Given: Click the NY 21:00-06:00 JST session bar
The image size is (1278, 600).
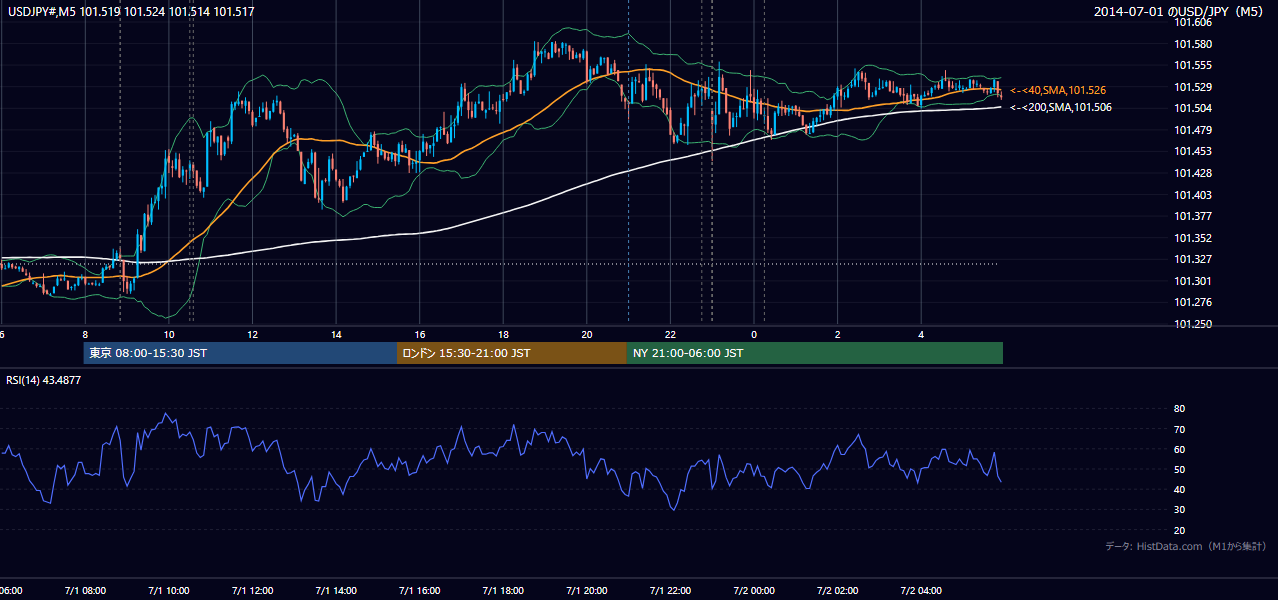Looking at the screenshot, I should (815, 353).
